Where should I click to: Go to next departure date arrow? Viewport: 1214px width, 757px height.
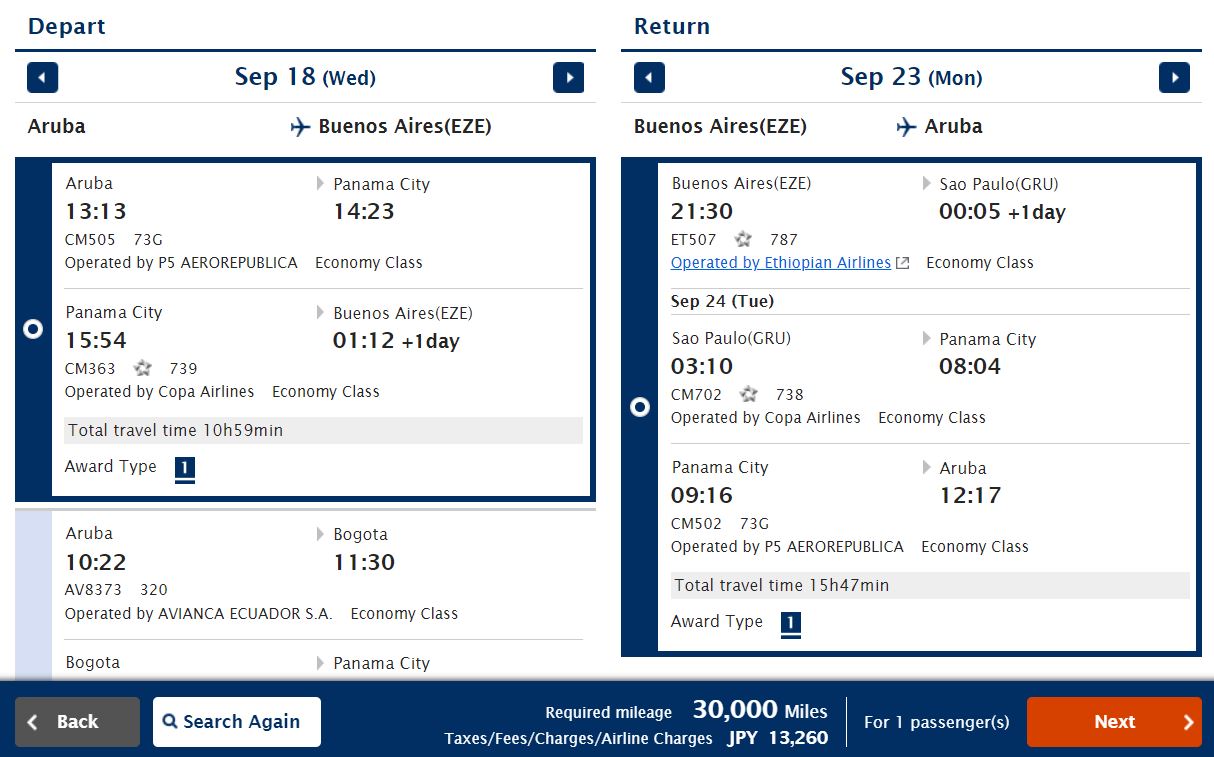[568, 77]
